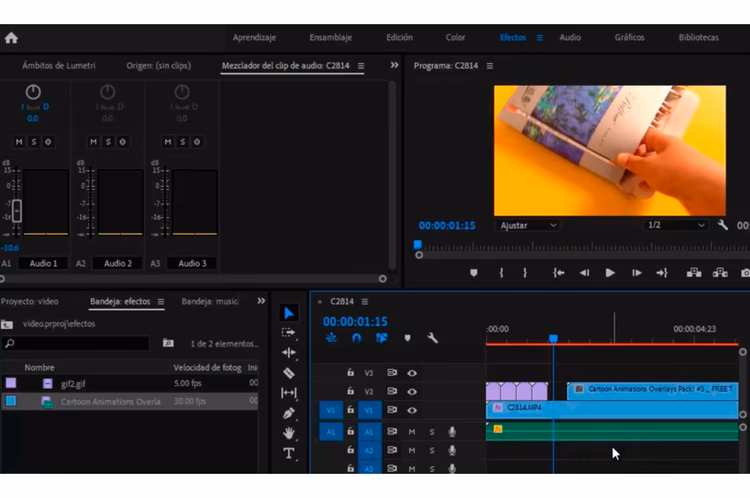Select the Type tool

pyautogui.click(x=289, y=453)
